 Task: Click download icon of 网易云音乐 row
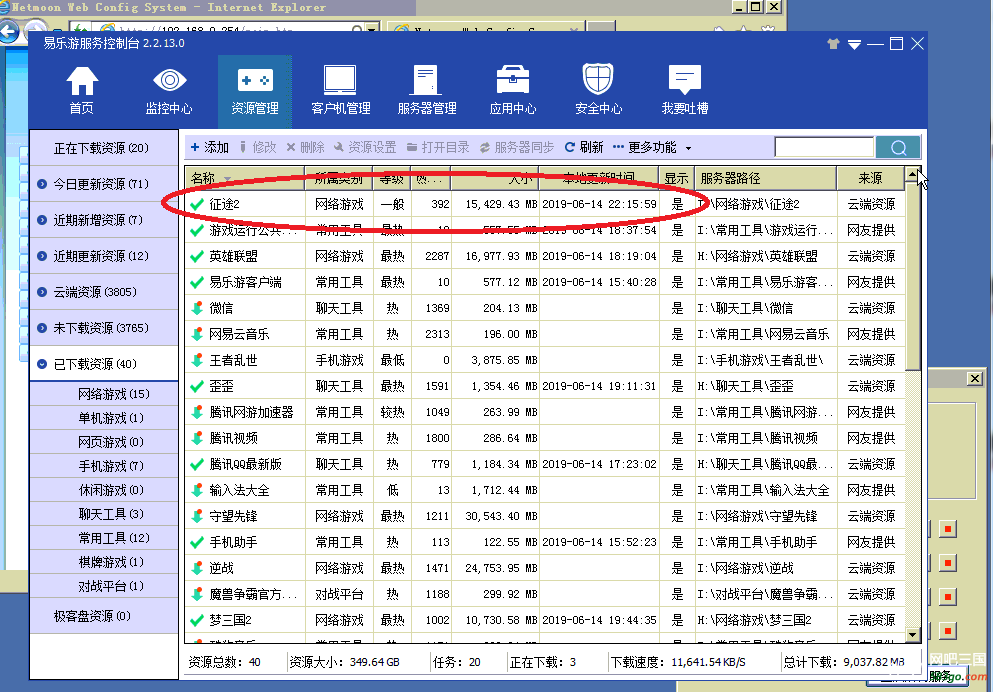(197, 334)
